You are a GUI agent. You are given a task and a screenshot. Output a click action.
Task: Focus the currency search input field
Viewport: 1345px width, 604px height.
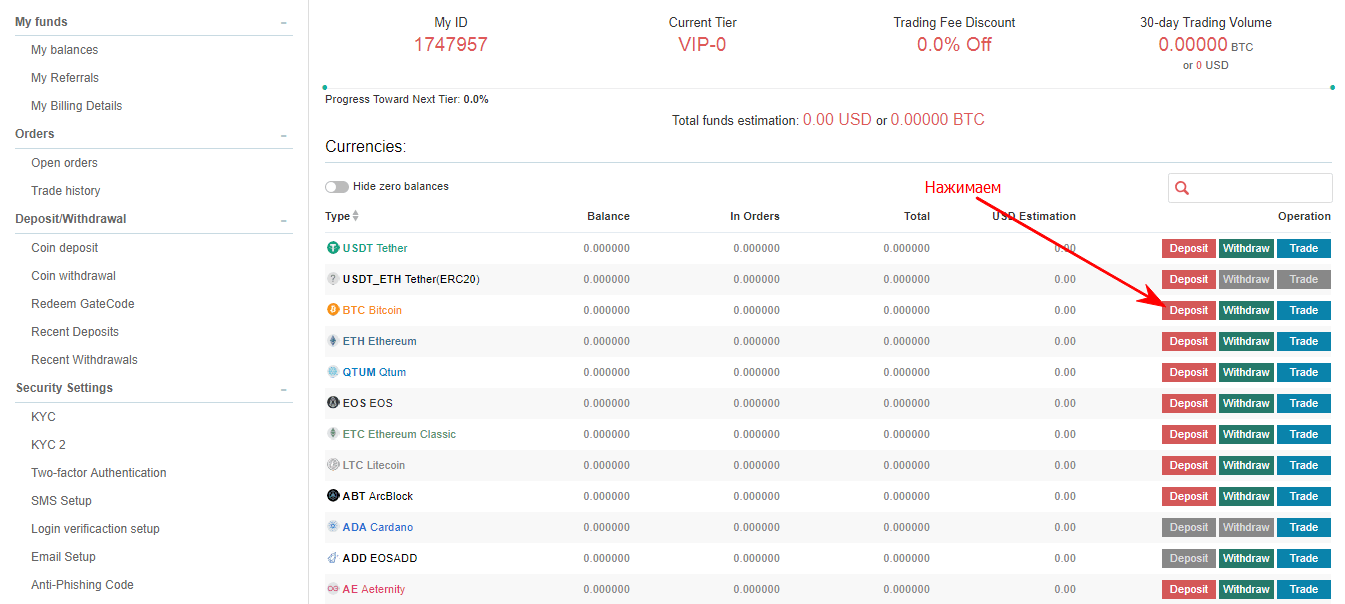point(1250,188)
